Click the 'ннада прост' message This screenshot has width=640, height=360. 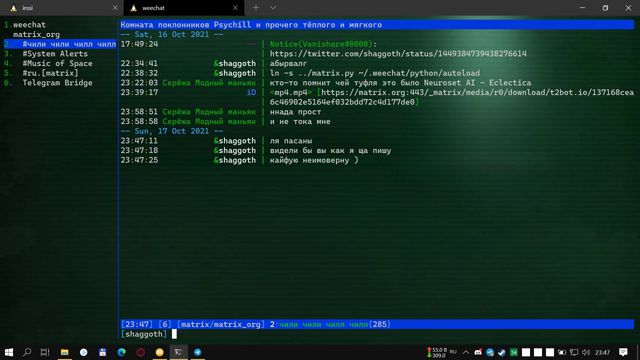[295, 112]
